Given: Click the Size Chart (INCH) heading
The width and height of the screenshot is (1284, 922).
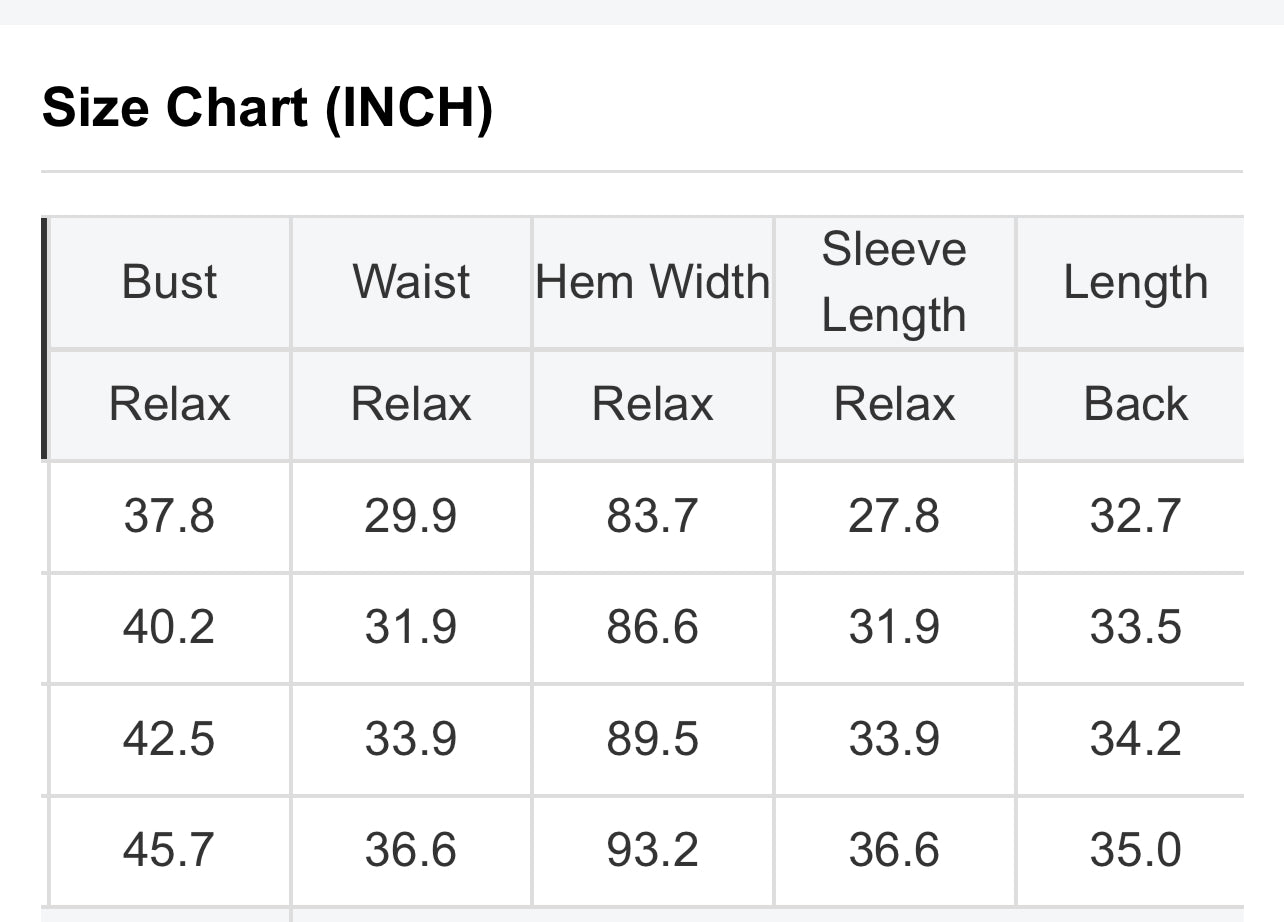Looking at the screenshot, I should [267, 107].
